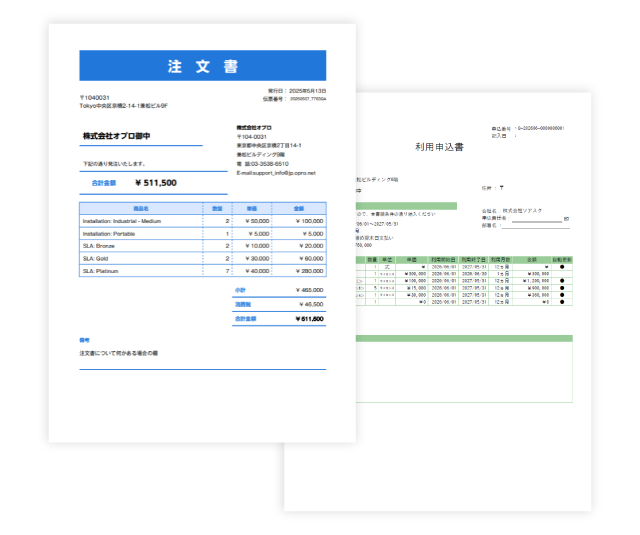Viewport: 640px width, 535px height.
Task: Click the 利用申込書 heading on the back document
Action: pos(439,147)
